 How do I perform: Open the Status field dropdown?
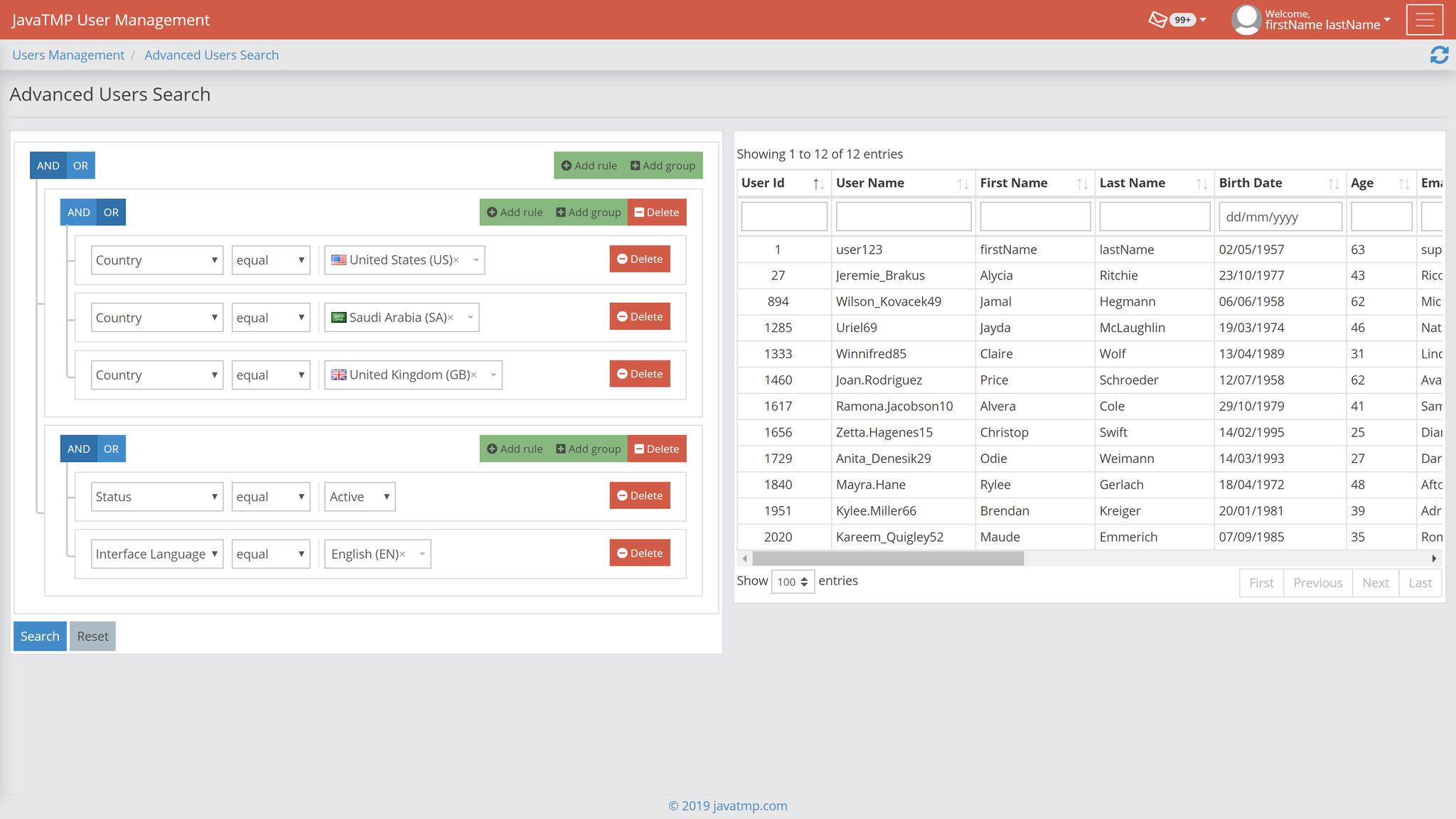click(157, 496)
